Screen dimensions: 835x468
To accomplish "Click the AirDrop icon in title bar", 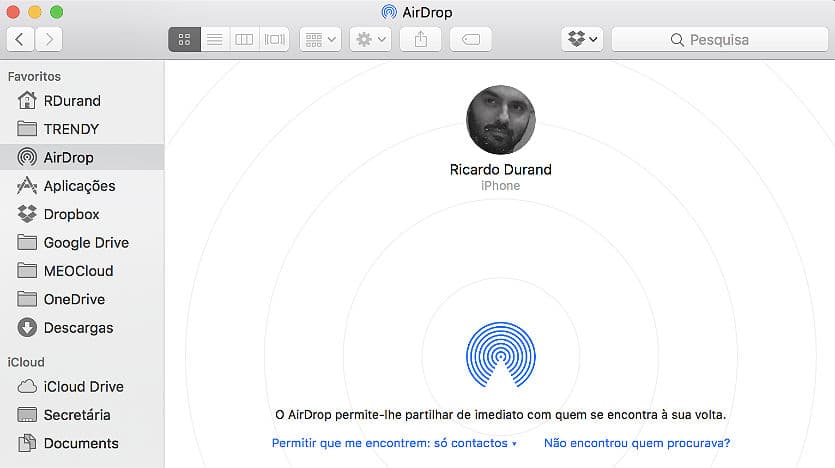I will 389,12.
